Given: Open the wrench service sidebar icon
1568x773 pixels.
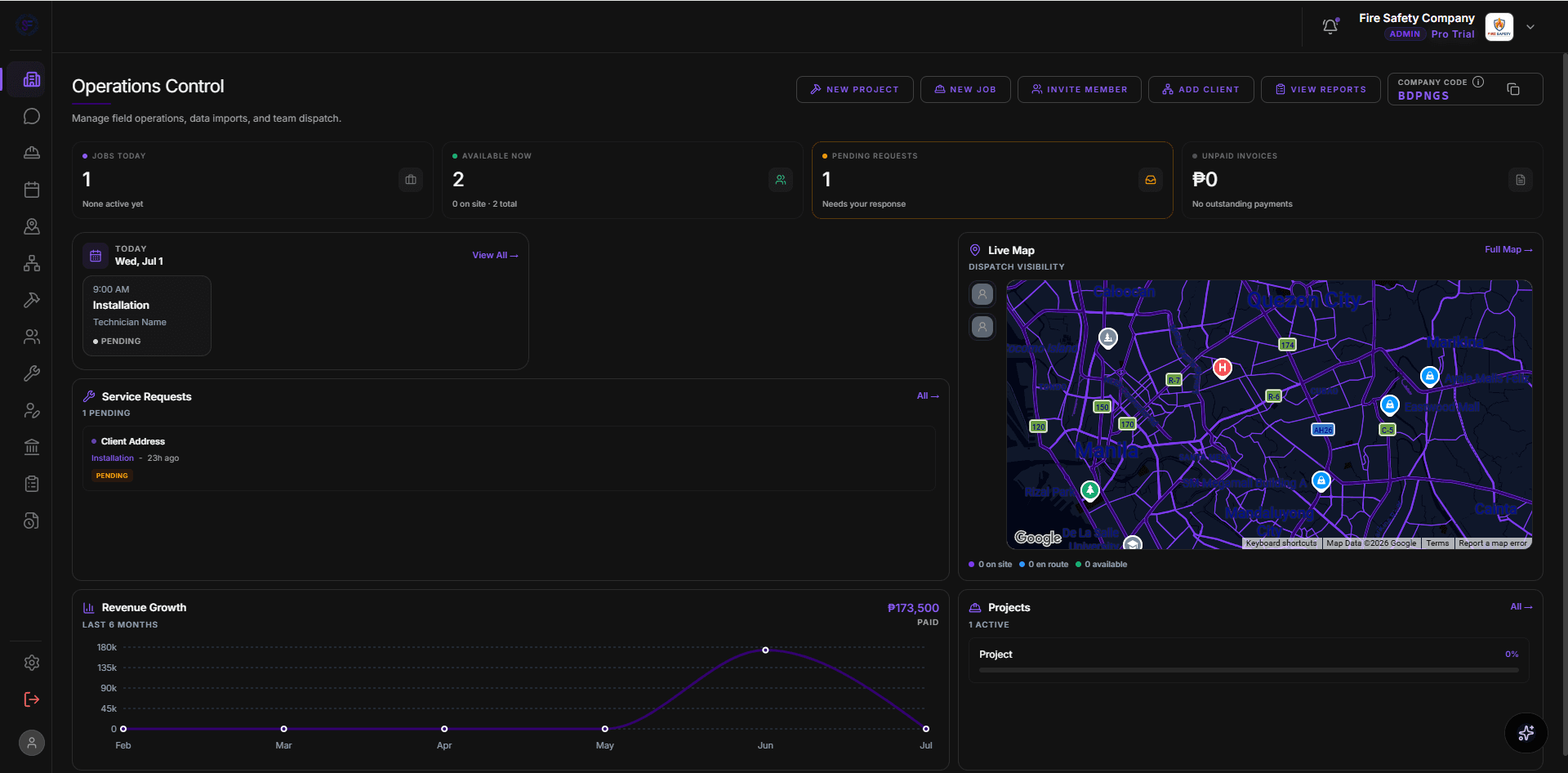Looking at the screenshot, I should point(32,373).
